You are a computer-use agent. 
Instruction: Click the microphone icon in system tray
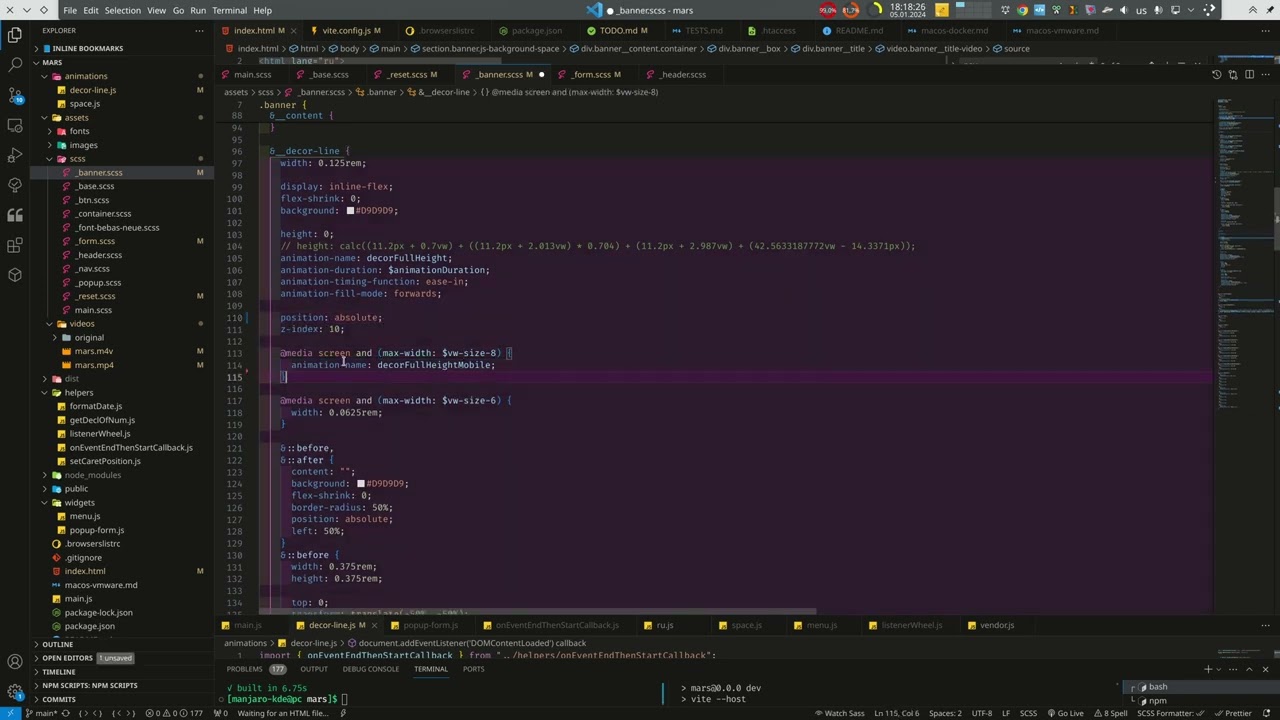(1158, 10)
